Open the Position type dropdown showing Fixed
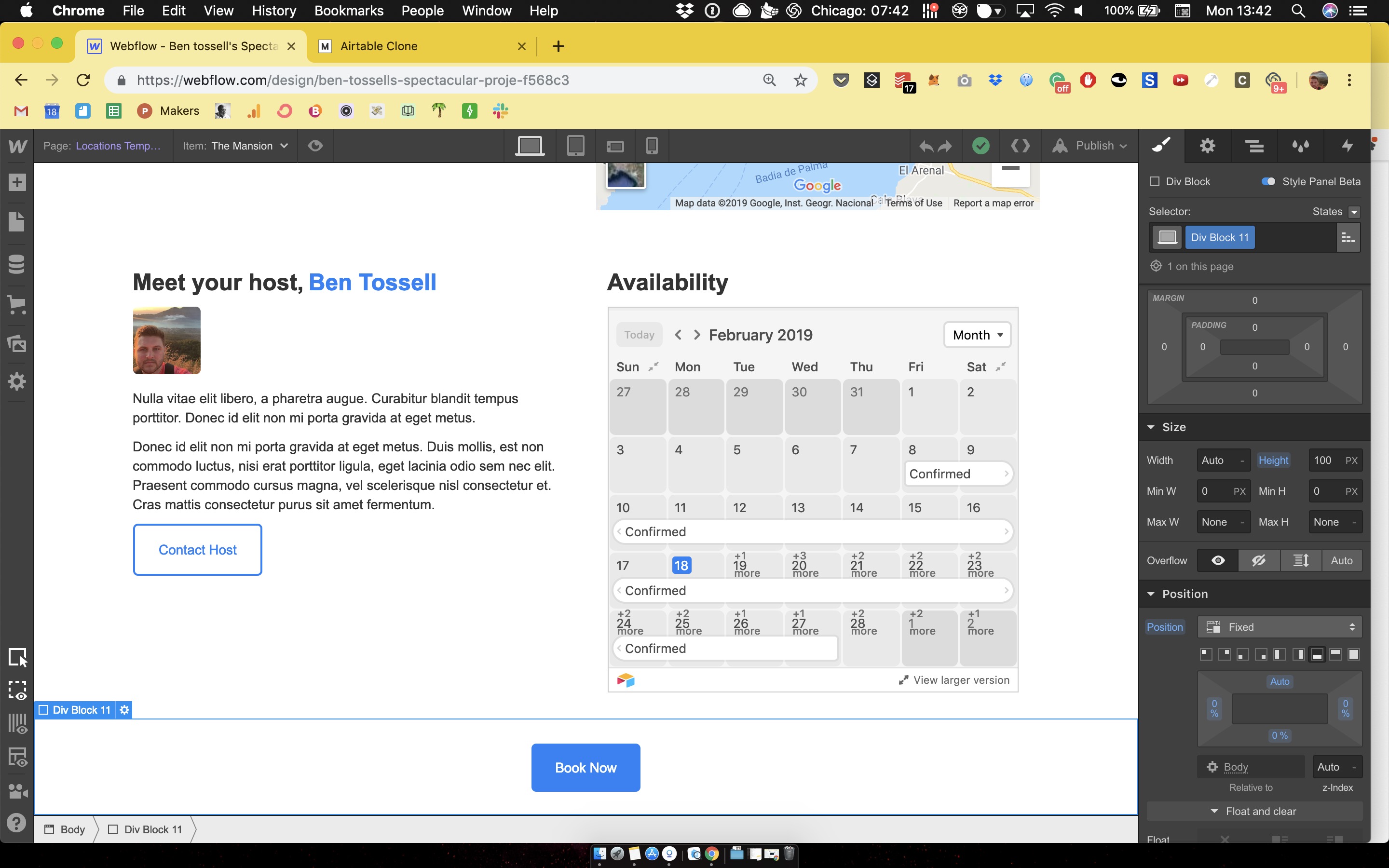 coord(1280,627)
